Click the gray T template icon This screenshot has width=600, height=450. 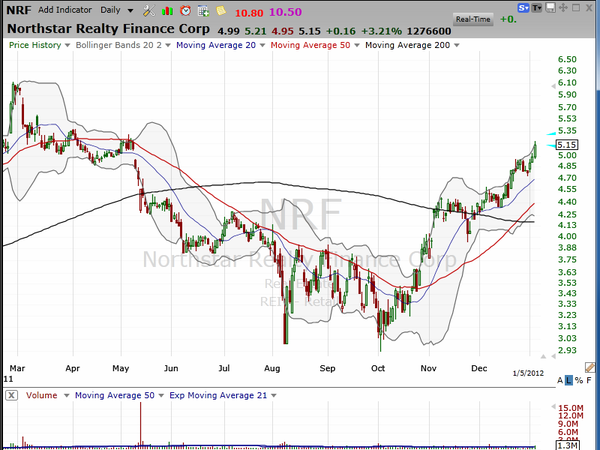coord(537,8)
